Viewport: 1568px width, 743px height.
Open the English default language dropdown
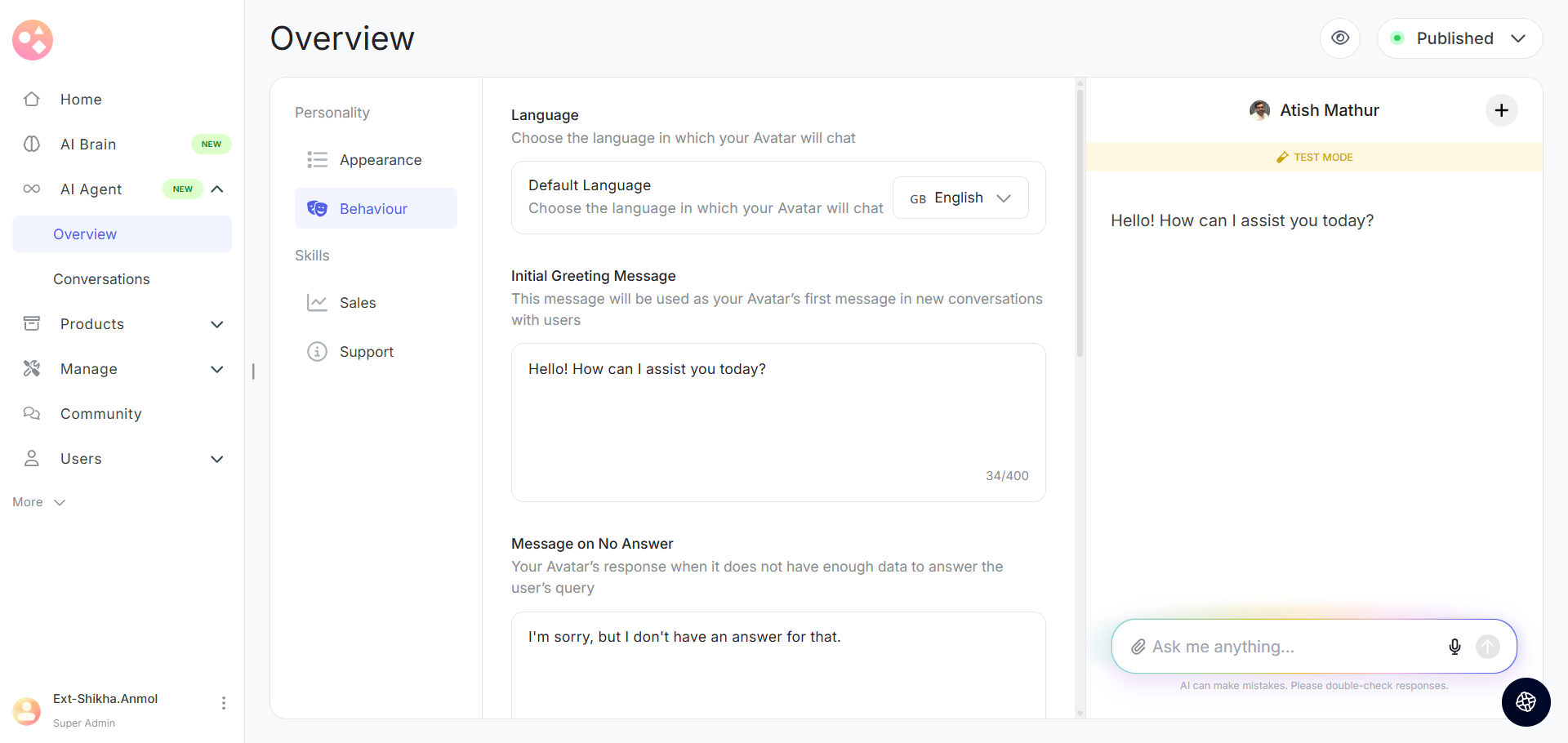(x=960, y=198)
